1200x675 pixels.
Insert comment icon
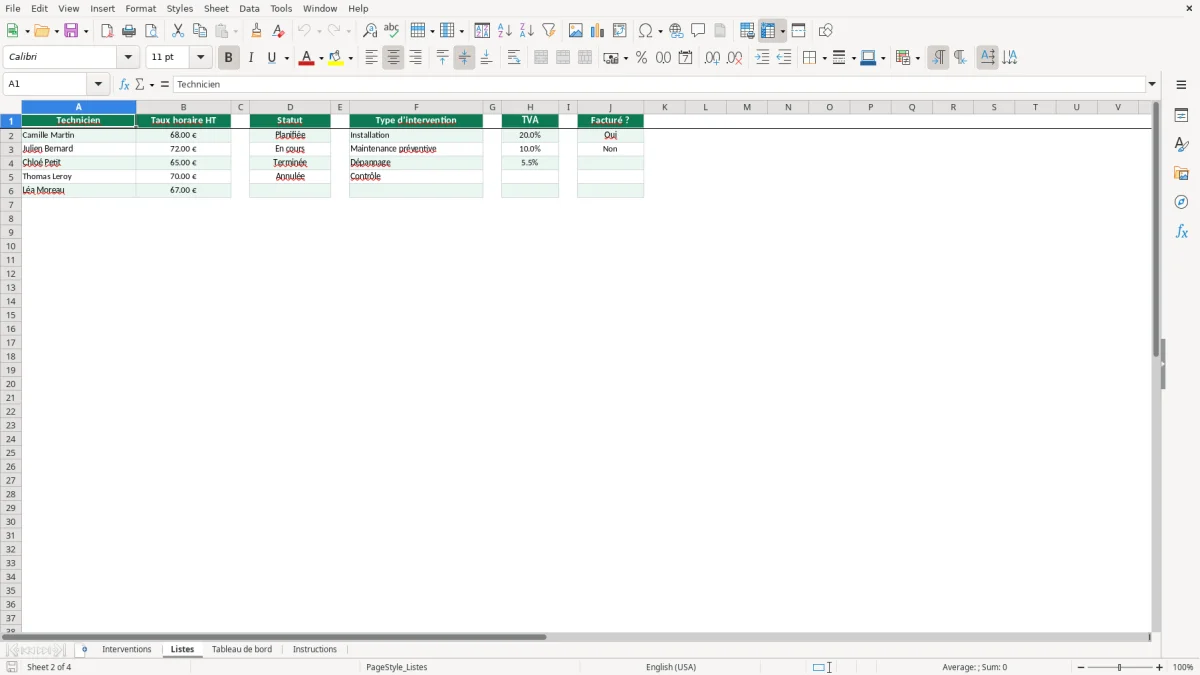coord(699,31)
